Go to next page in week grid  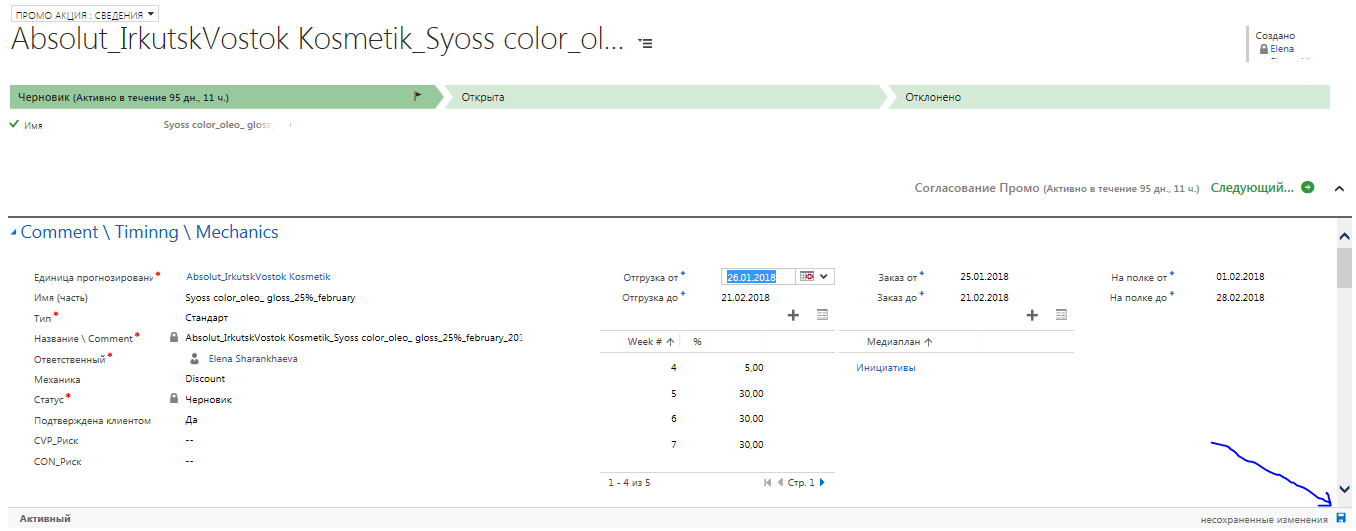(x=822, y=482)
